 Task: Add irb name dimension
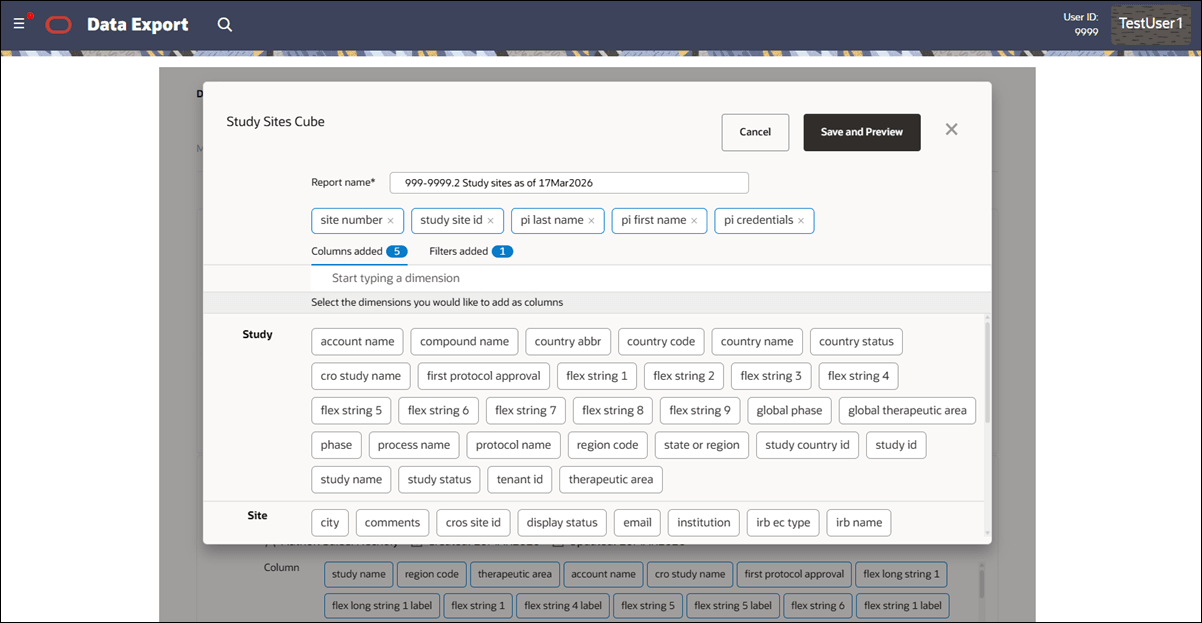tap(859, 522)
